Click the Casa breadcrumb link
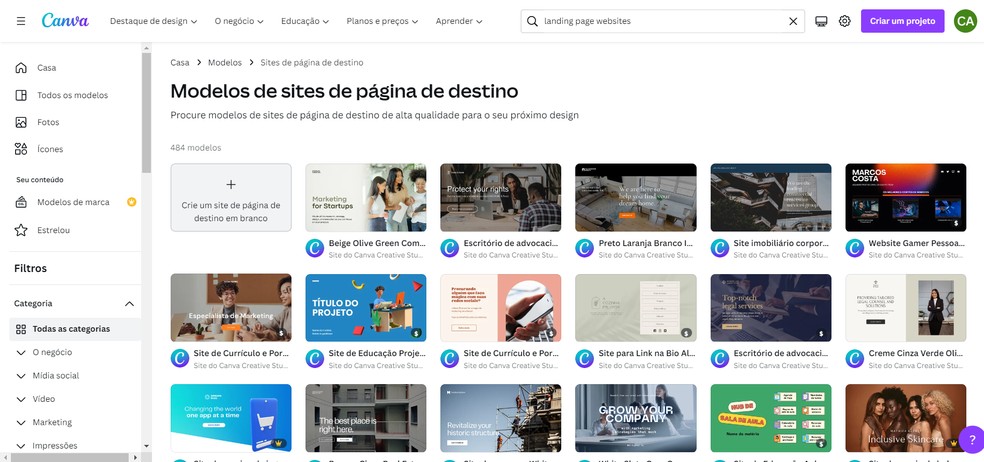 coord(179,63)
